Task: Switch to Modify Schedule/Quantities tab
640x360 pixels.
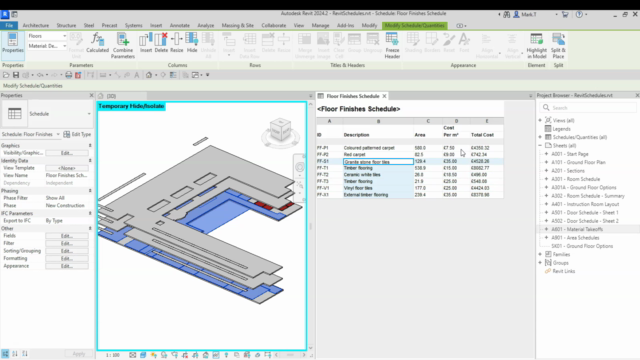Action: click(415, 25)
